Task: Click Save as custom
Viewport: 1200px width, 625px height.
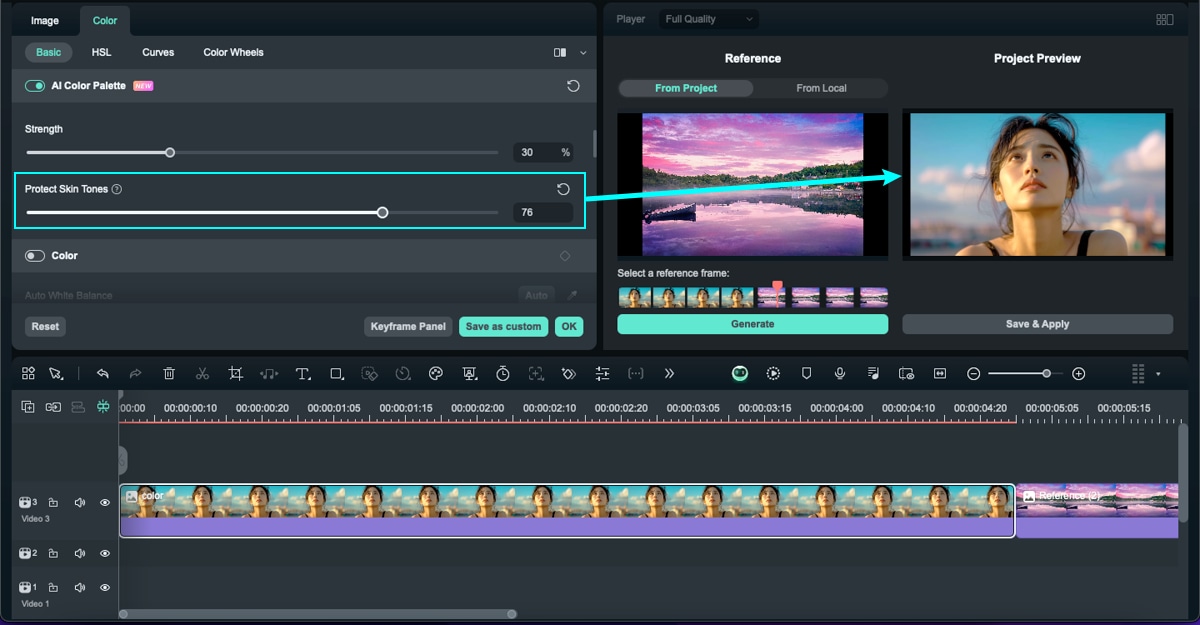Action: tap(504, 326)
